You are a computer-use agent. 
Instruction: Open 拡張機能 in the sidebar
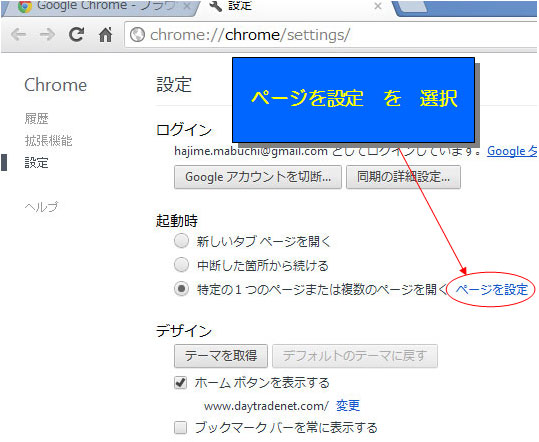tap(48, 141)
